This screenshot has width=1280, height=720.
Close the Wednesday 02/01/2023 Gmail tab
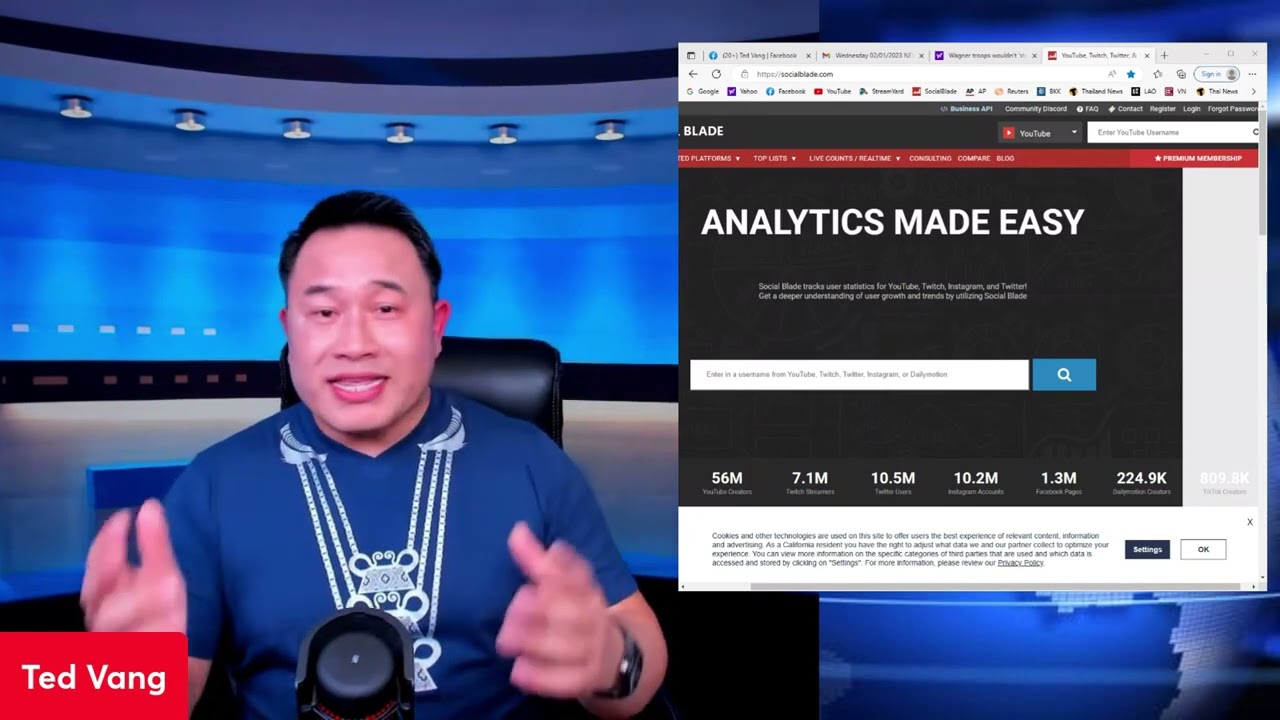[x=921, y=56]
